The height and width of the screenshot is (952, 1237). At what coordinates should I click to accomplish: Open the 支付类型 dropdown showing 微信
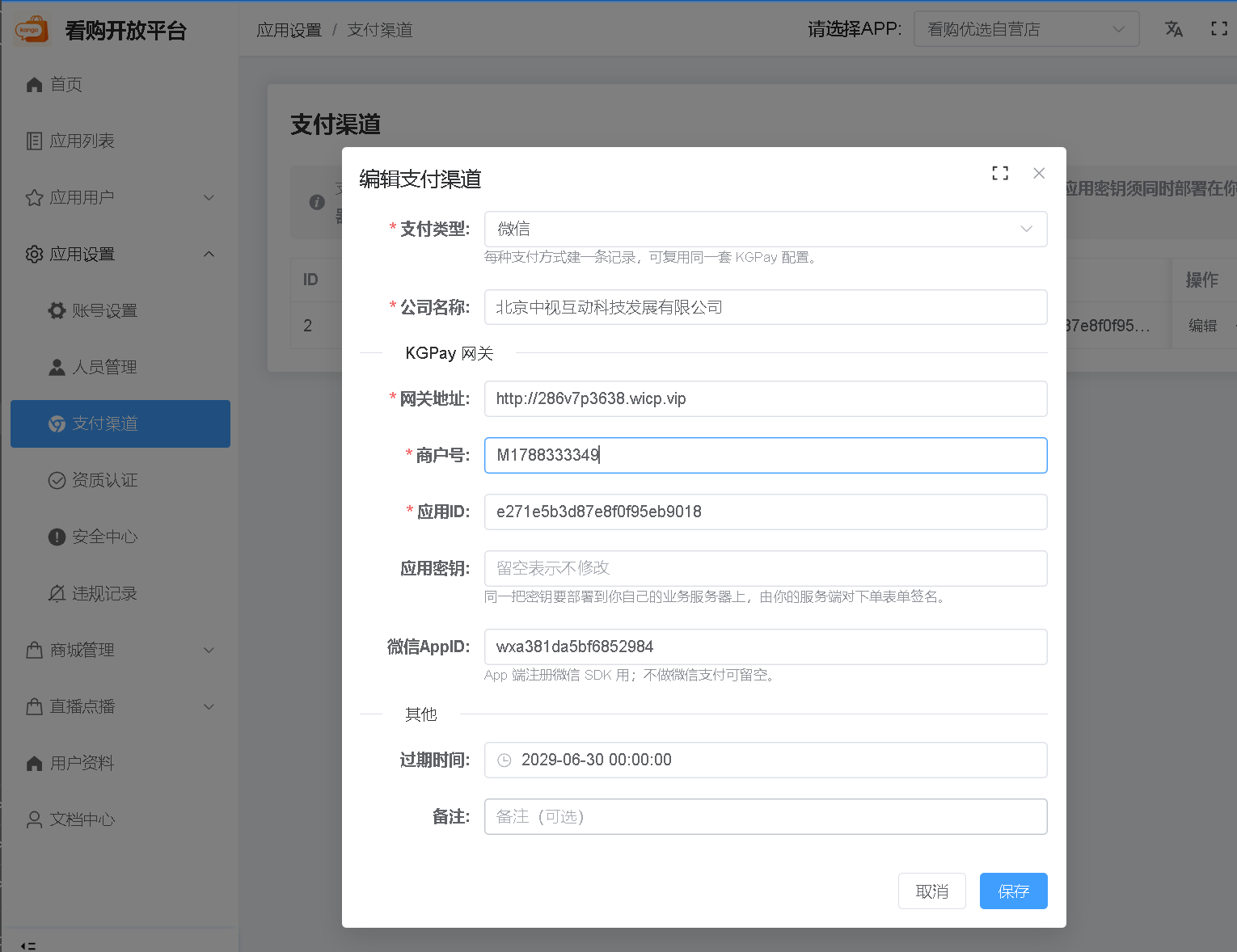(x=766, y=229)
